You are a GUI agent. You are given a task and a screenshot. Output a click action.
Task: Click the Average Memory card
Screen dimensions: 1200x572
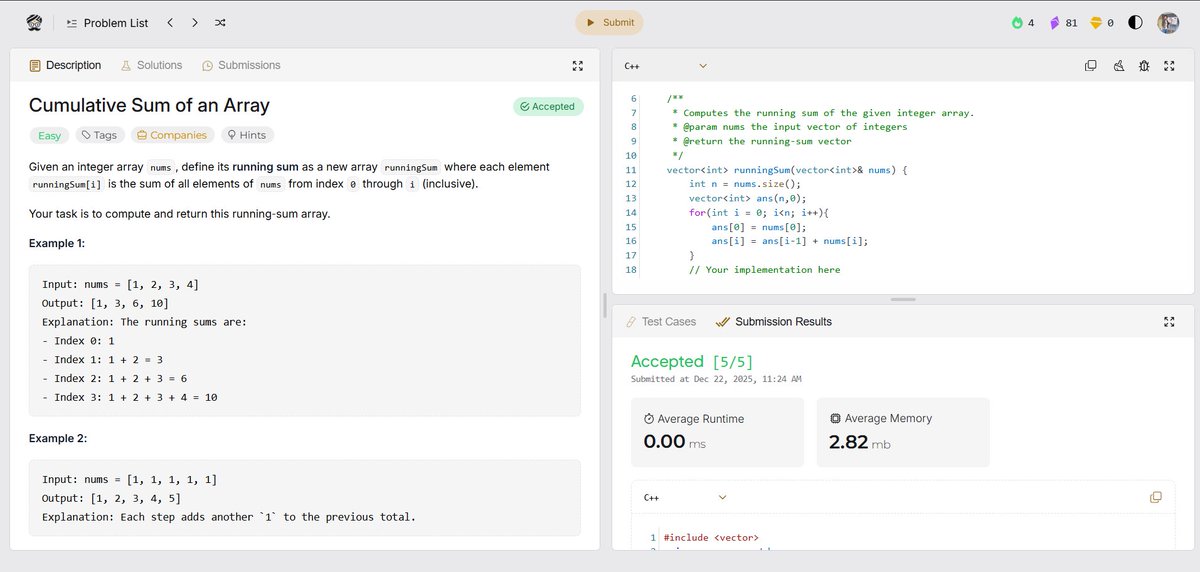pyautogui.click(x=903, y=432)
